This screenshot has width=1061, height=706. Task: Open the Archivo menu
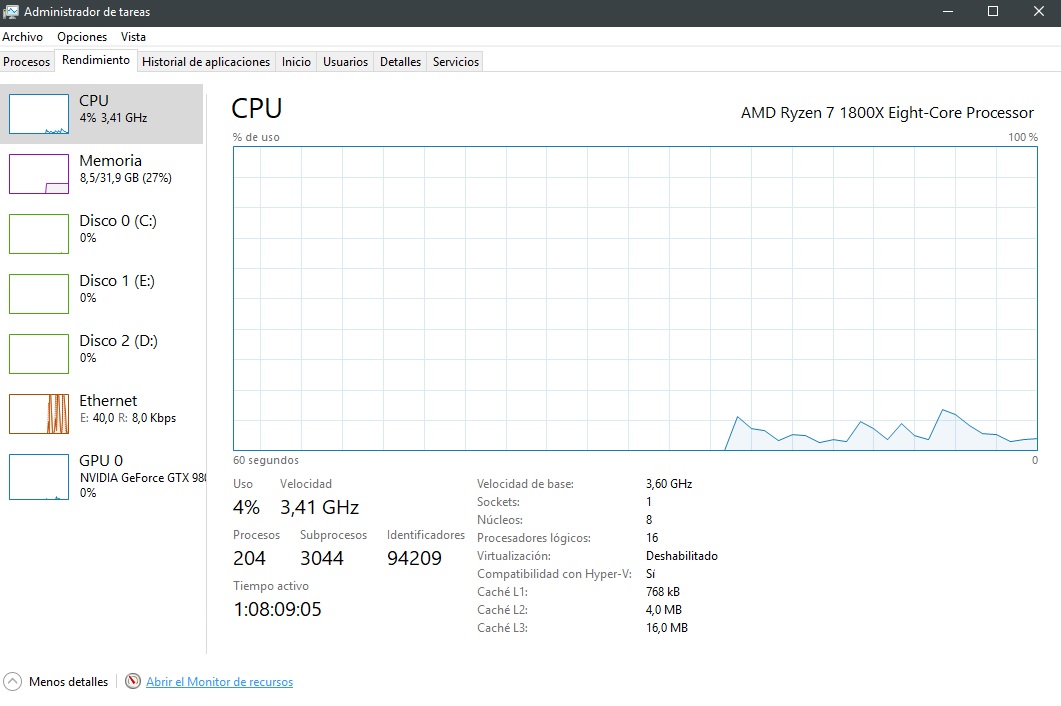22,37
